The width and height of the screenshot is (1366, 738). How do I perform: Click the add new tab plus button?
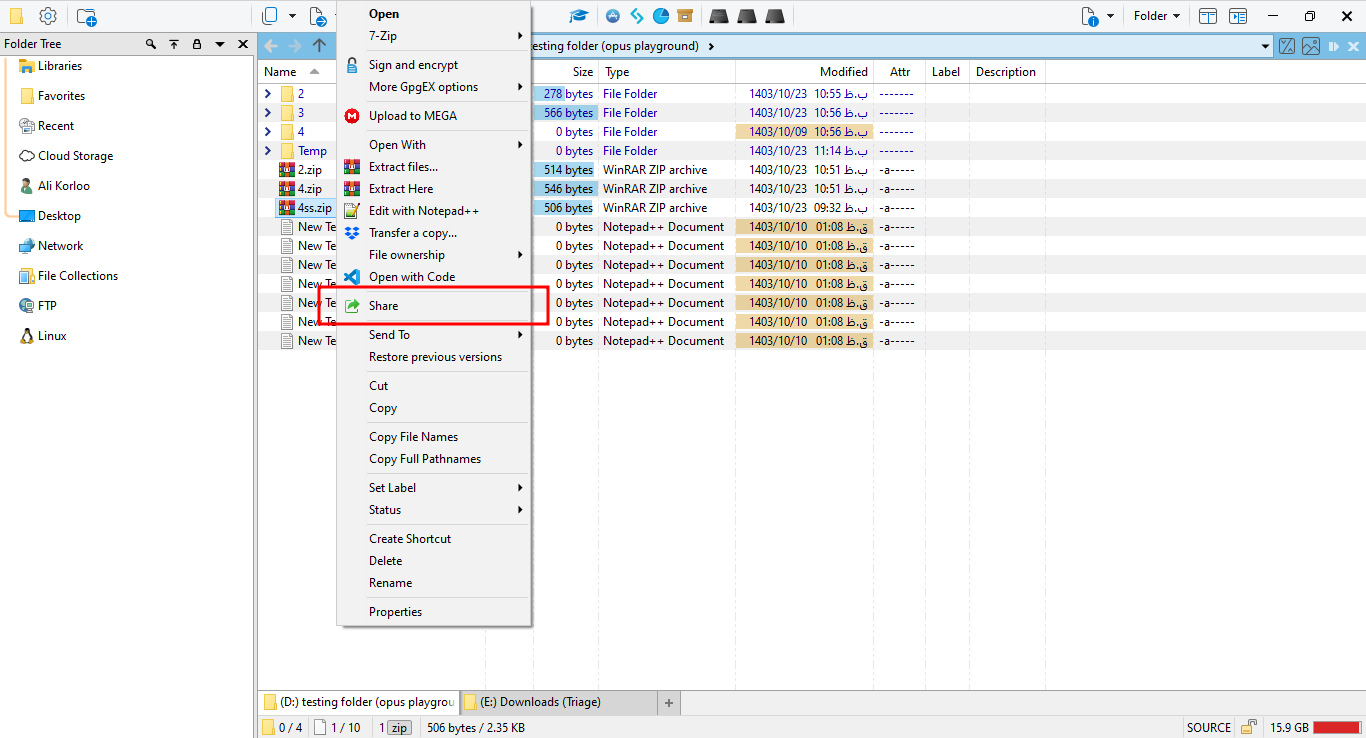click(x=669, y=702)
